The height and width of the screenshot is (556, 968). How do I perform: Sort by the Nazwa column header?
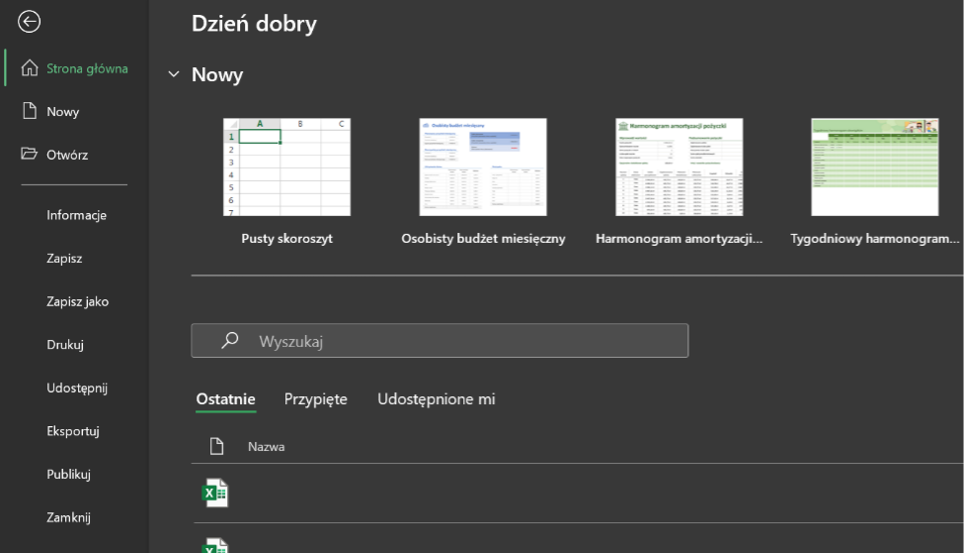(266, 447)
